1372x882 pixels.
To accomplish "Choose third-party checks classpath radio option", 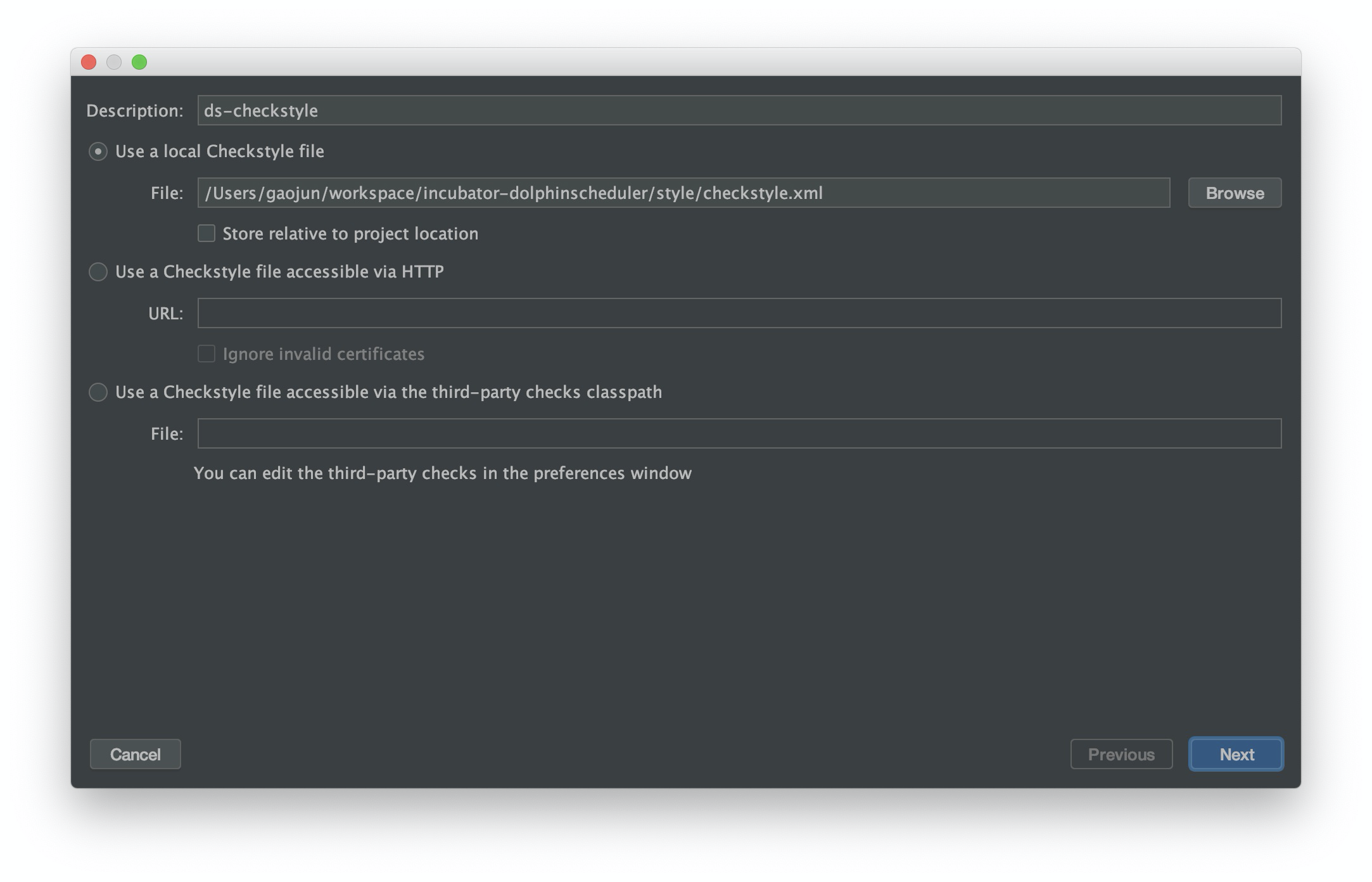I will 98,392.
